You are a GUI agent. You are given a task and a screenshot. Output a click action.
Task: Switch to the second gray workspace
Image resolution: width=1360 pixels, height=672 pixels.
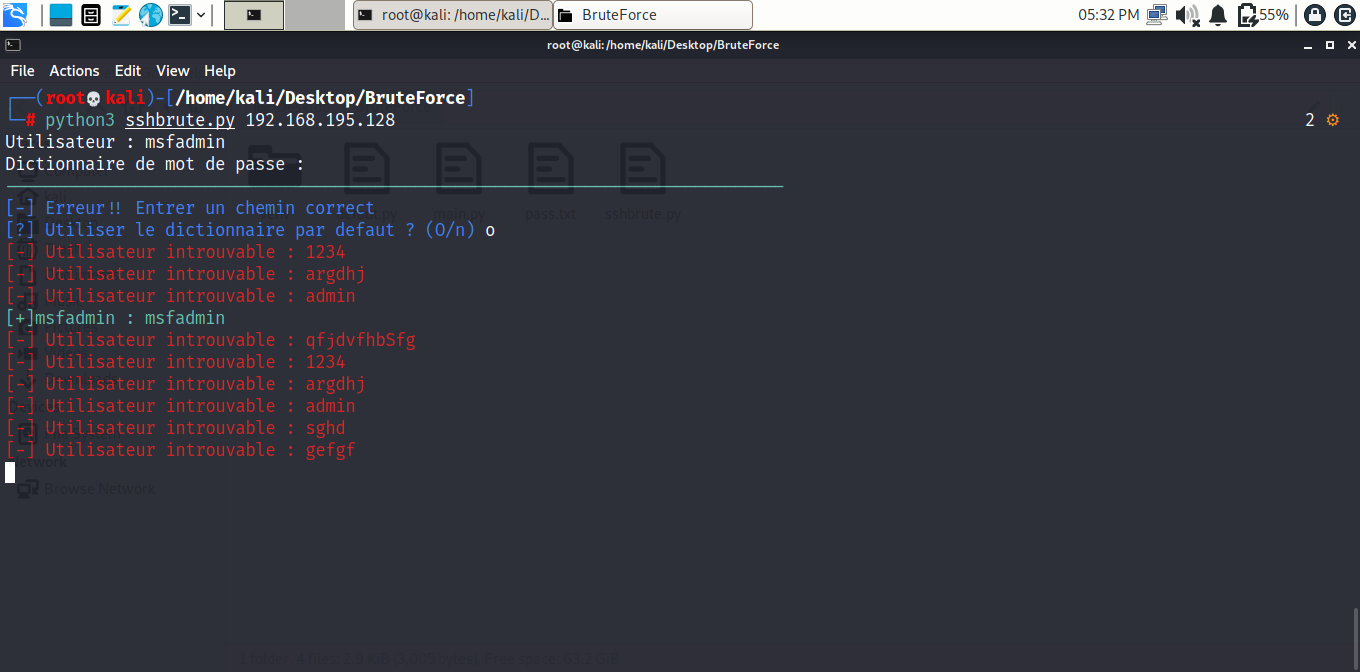pos(315,15)
